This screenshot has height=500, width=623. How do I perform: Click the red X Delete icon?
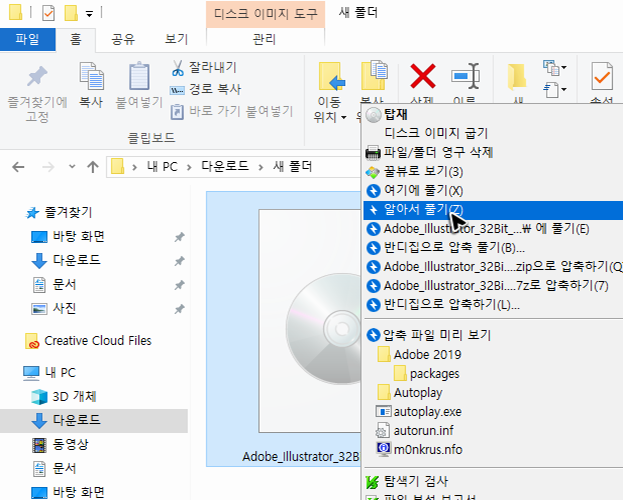point(423,76)
